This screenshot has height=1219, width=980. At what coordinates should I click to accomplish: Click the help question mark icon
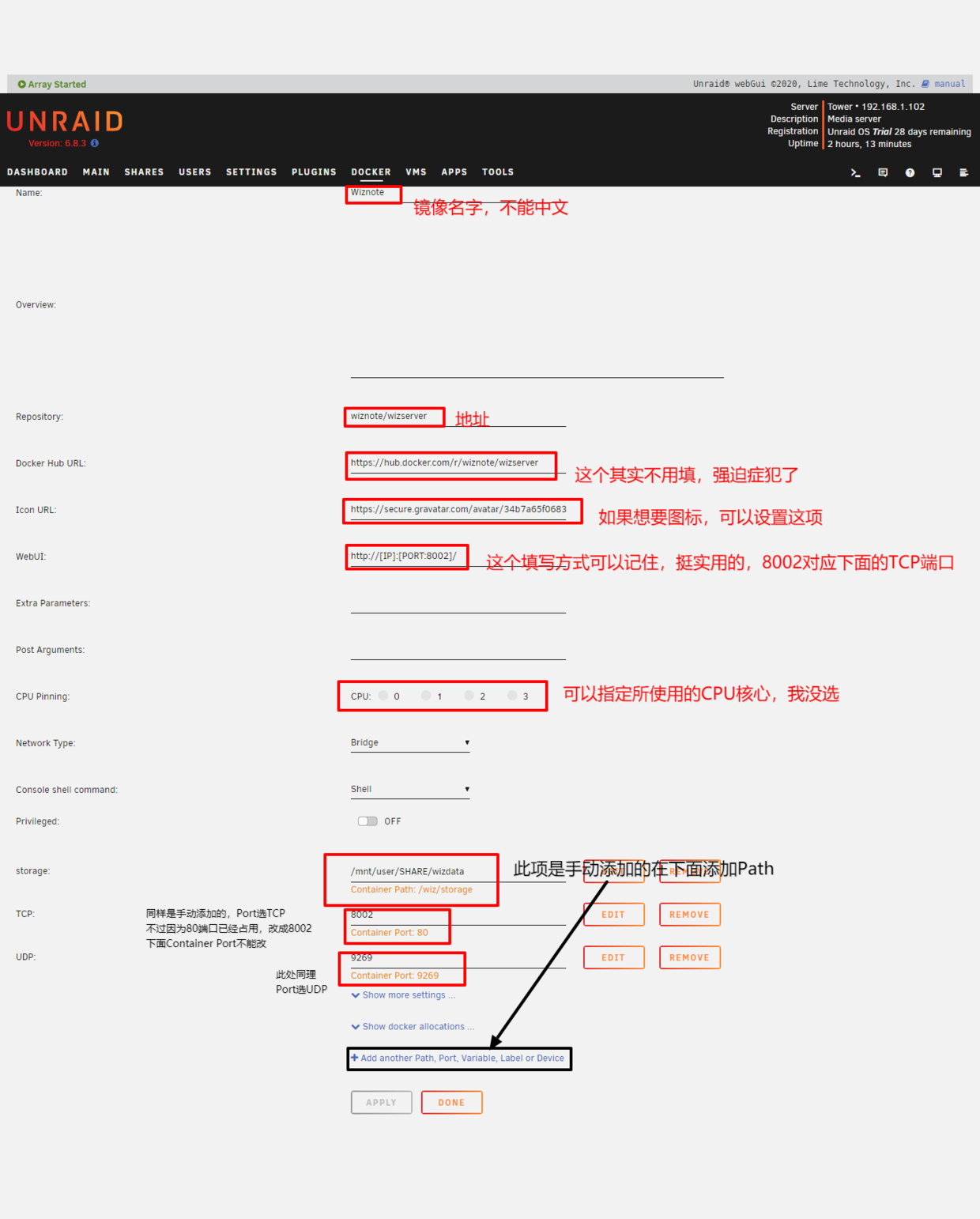(x=910, y=172)
